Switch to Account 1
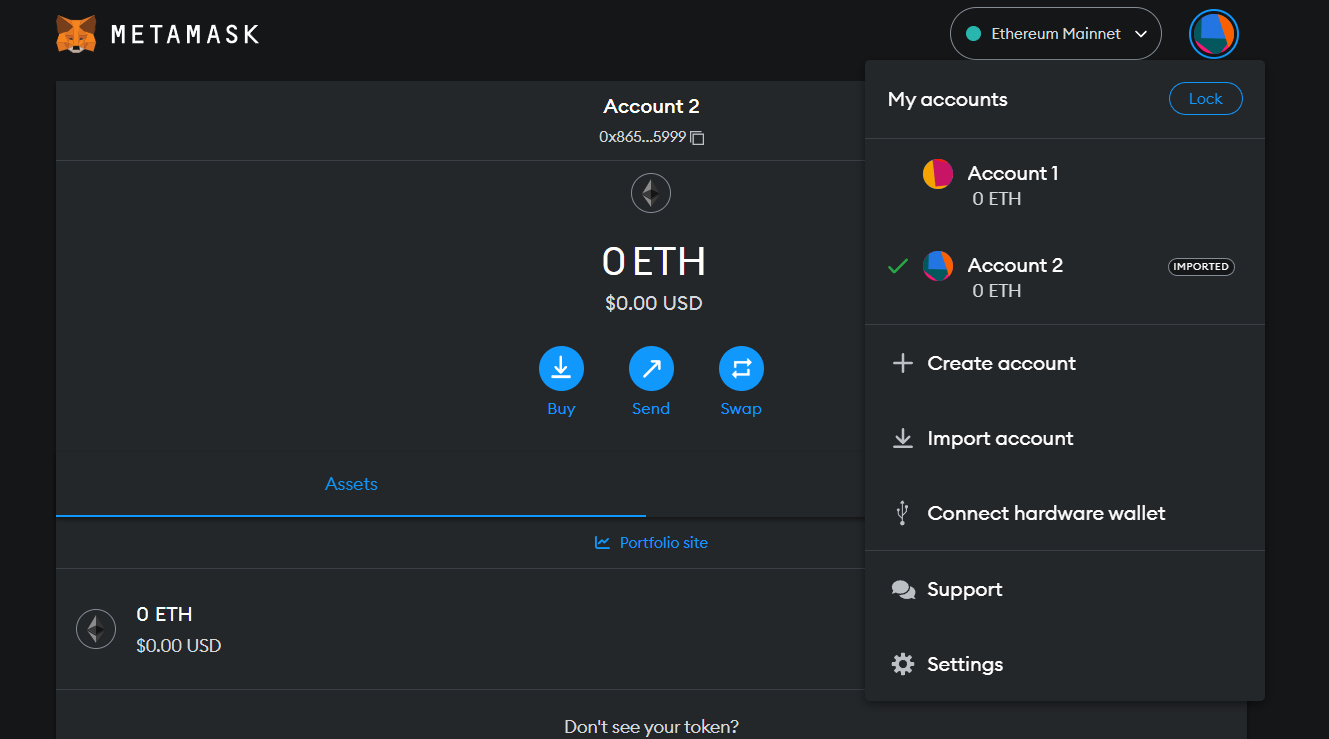Screen dimensions: 1329x739 (x=1012, y=185)
